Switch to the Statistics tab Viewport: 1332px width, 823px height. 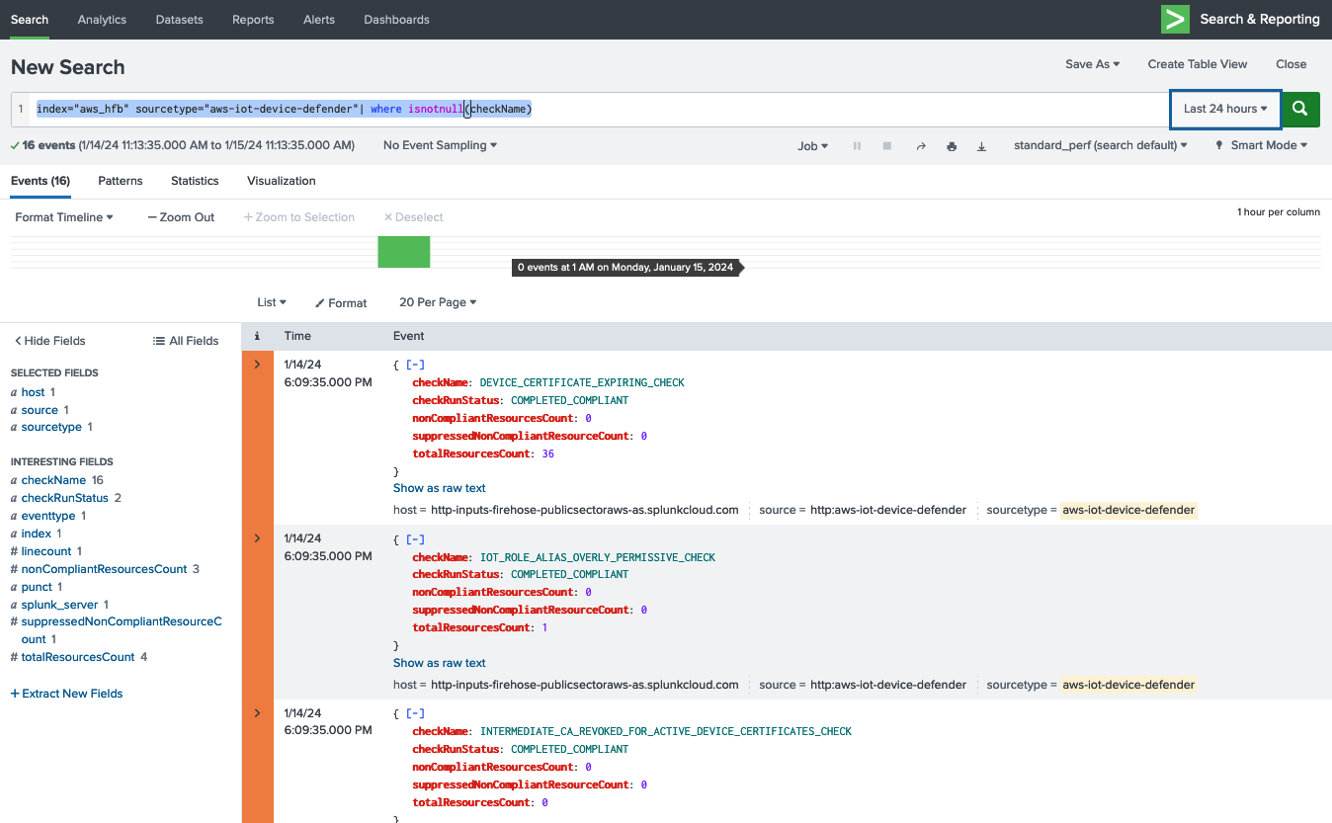194,181
